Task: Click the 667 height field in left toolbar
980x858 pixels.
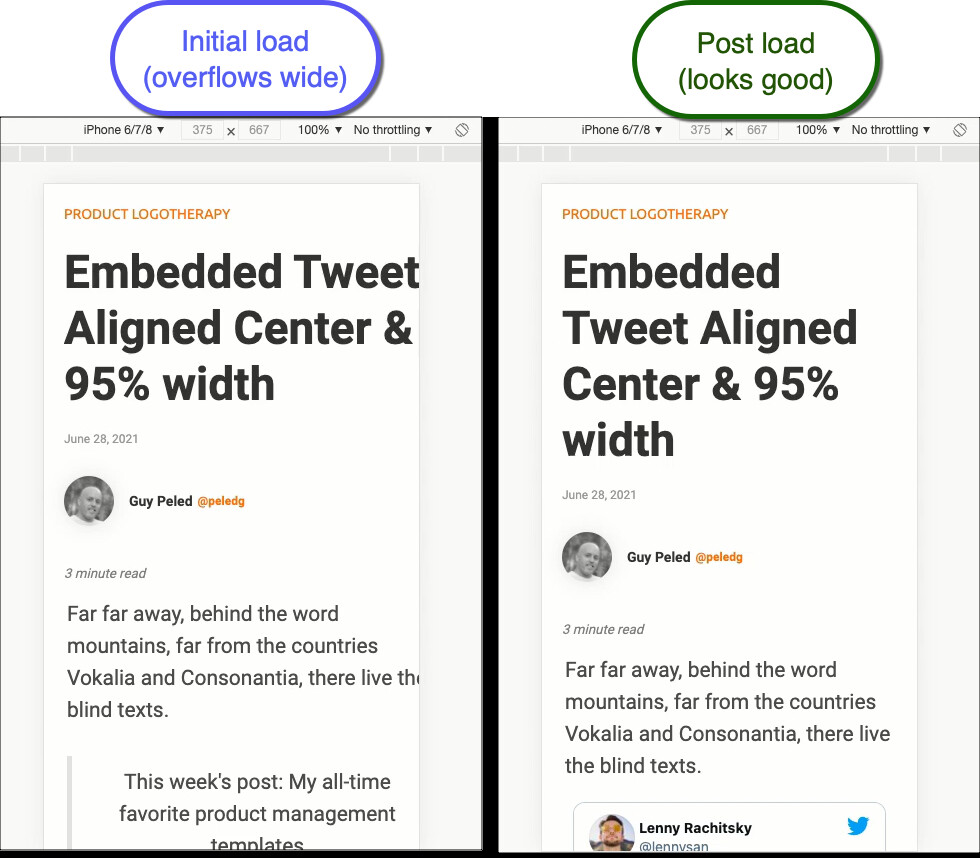Action: [x=259, y=130]
